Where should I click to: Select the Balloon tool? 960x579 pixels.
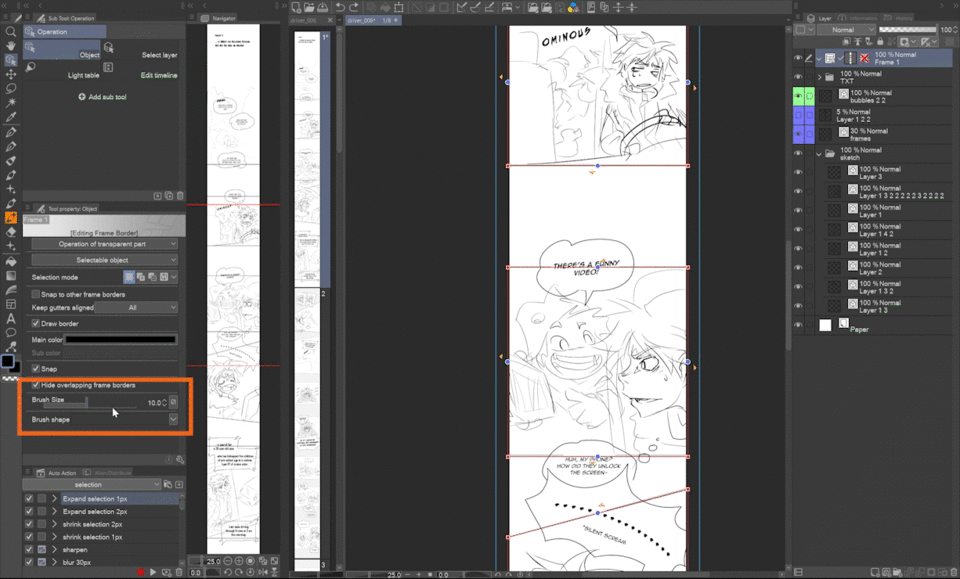point(10,332)
